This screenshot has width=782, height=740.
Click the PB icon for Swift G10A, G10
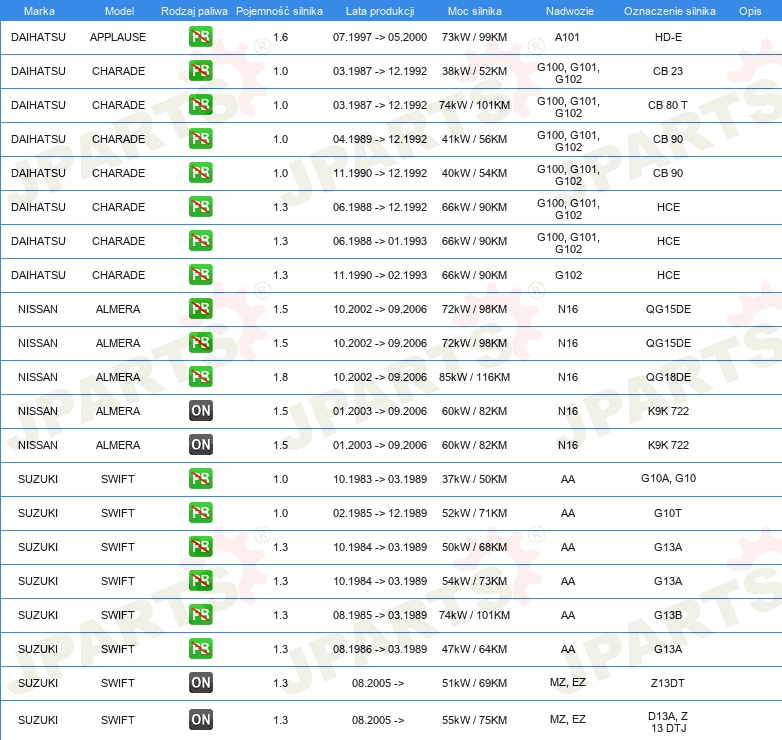pyautogui.click(x=200, y=479)
